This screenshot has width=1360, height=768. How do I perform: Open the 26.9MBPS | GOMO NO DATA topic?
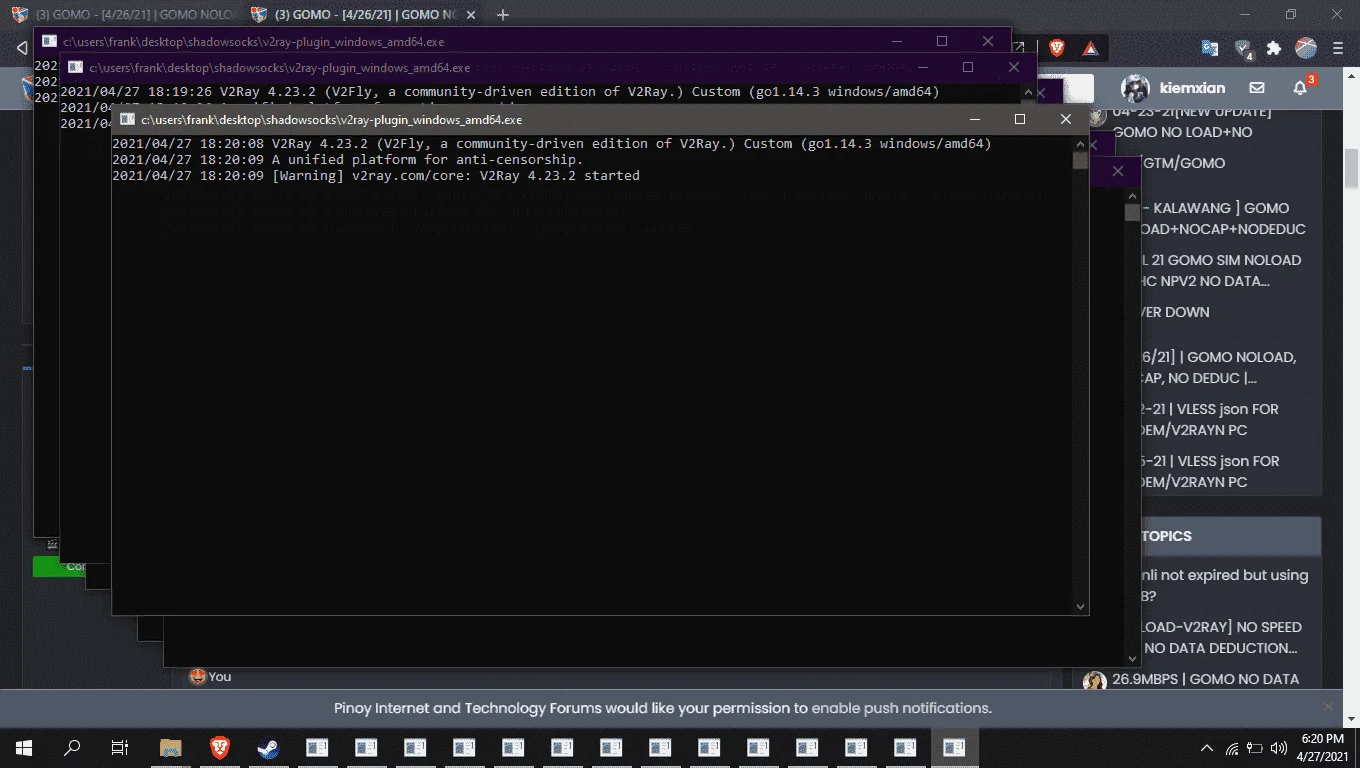tap(1205, 679)
